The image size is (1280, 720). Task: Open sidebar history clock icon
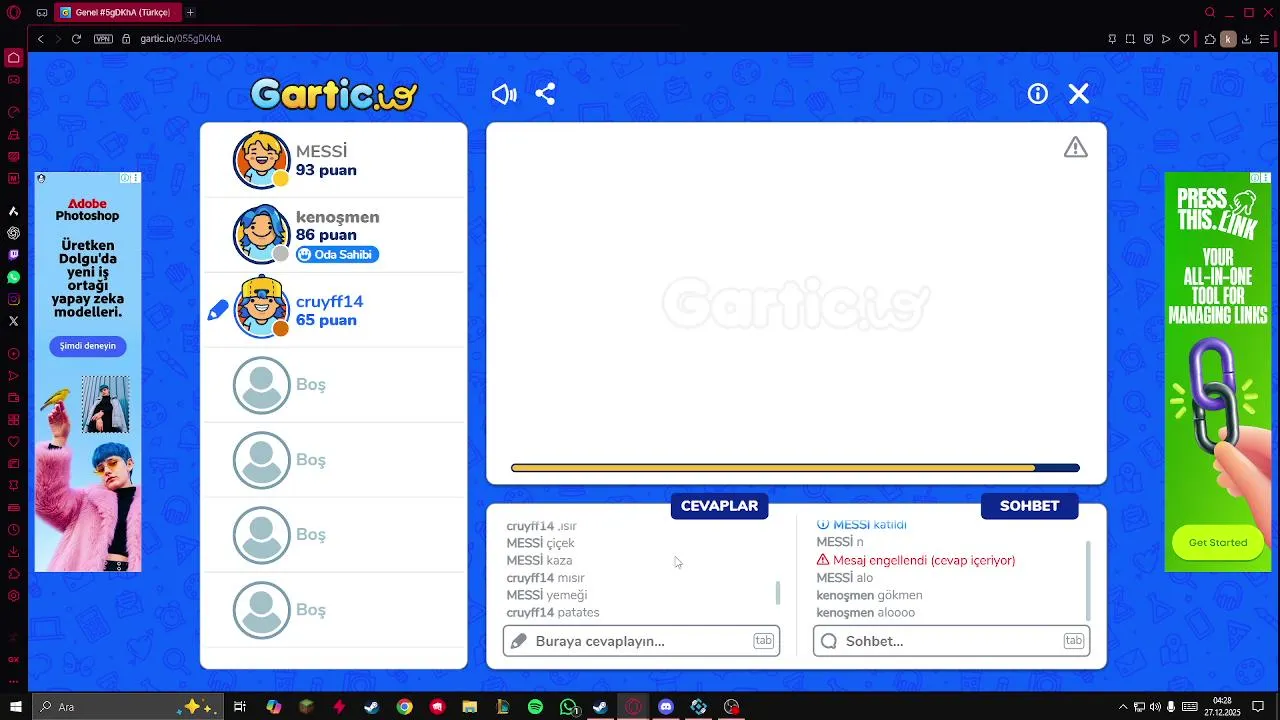pyautogui.click(x=14, y=530)
